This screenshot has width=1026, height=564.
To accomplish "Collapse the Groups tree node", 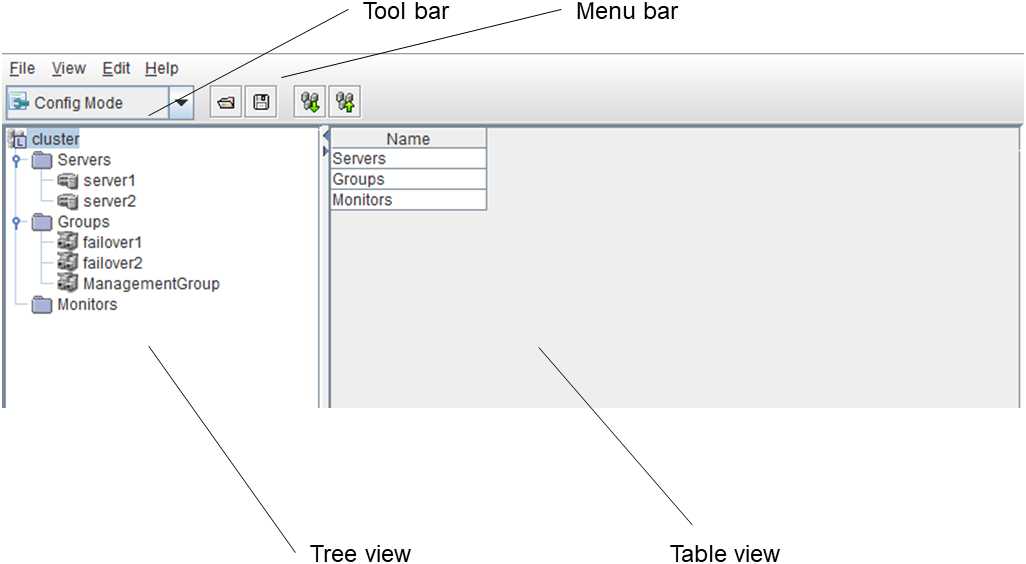I will (x=16, y=222).
